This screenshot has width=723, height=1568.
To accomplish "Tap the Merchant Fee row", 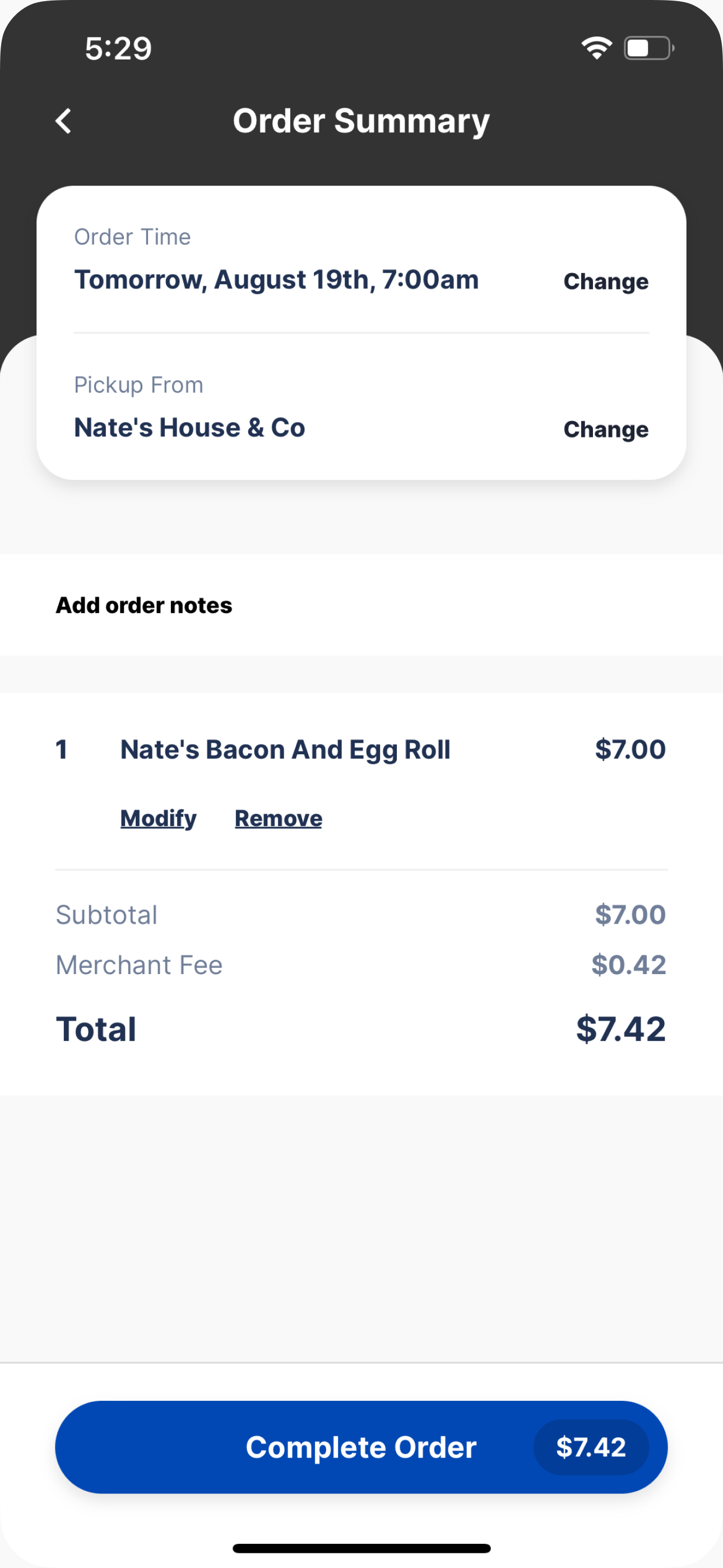I will pyautogui.click(x=361, y=965).
